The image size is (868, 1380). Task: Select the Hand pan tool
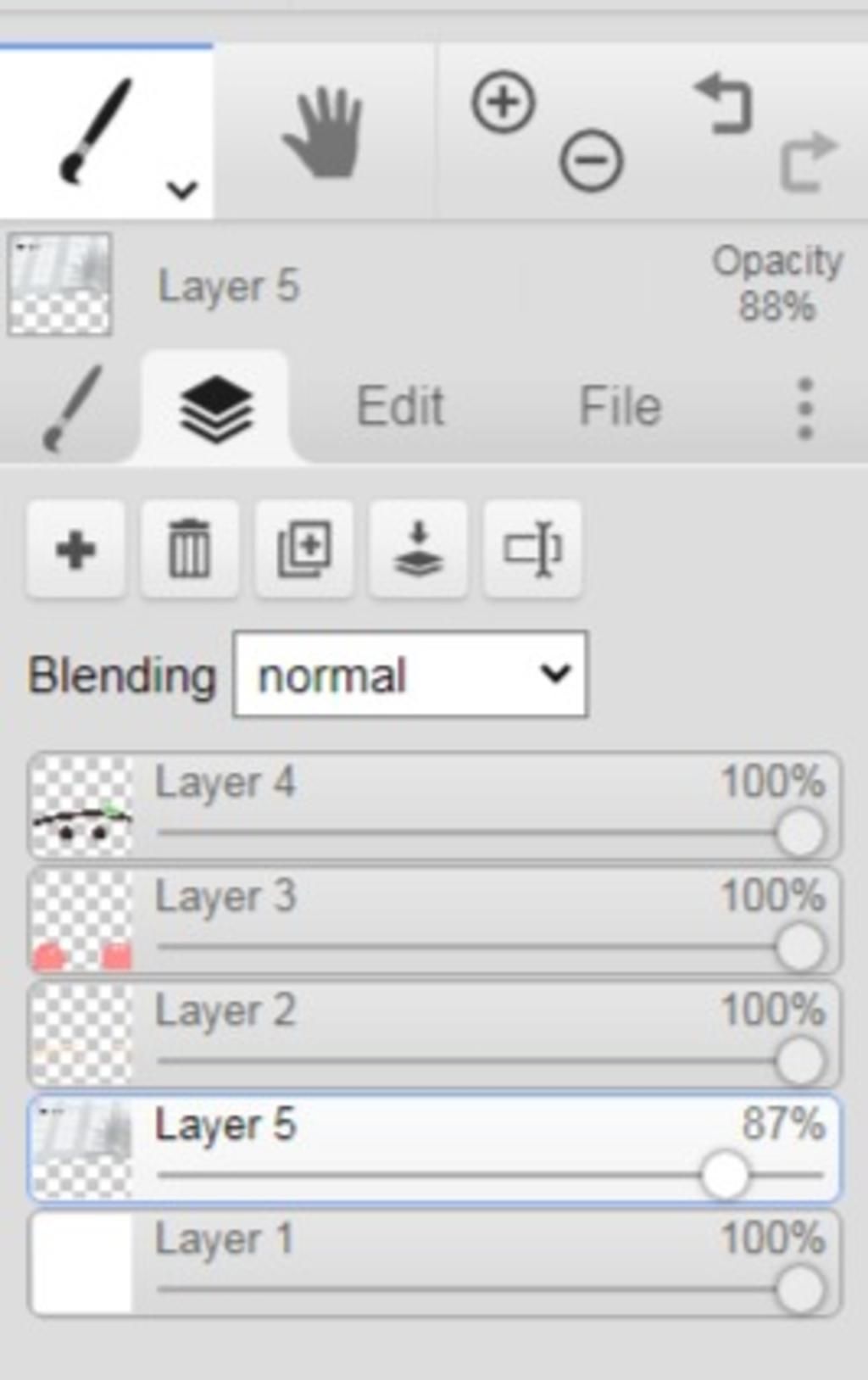323,131
